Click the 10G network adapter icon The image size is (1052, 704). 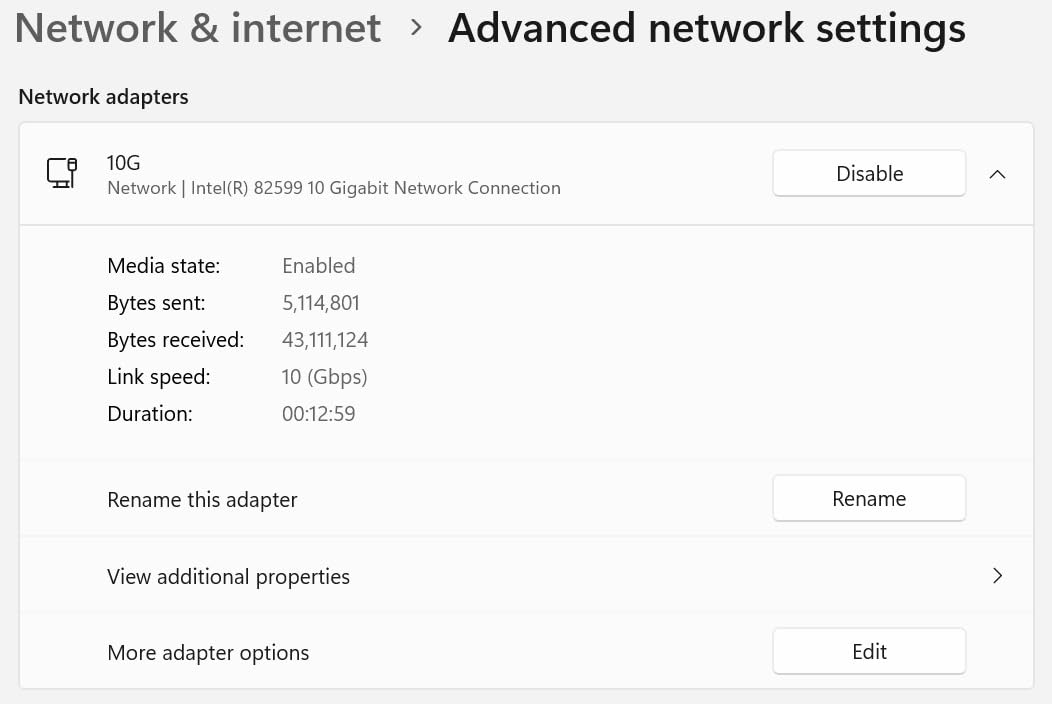click(62, 173)
